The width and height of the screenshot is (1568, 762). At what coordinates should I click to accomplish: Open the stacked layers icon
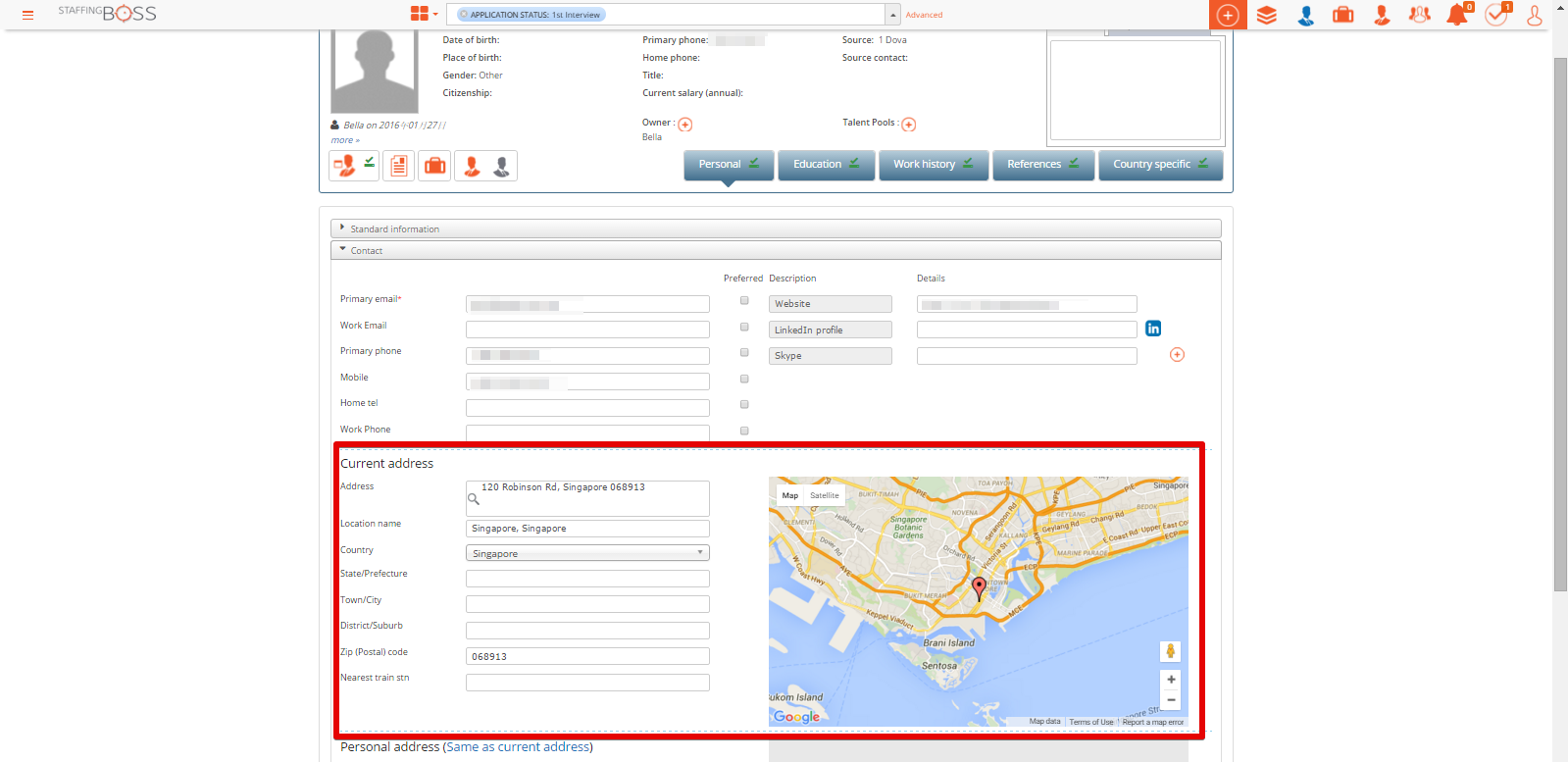(1267, 15)
